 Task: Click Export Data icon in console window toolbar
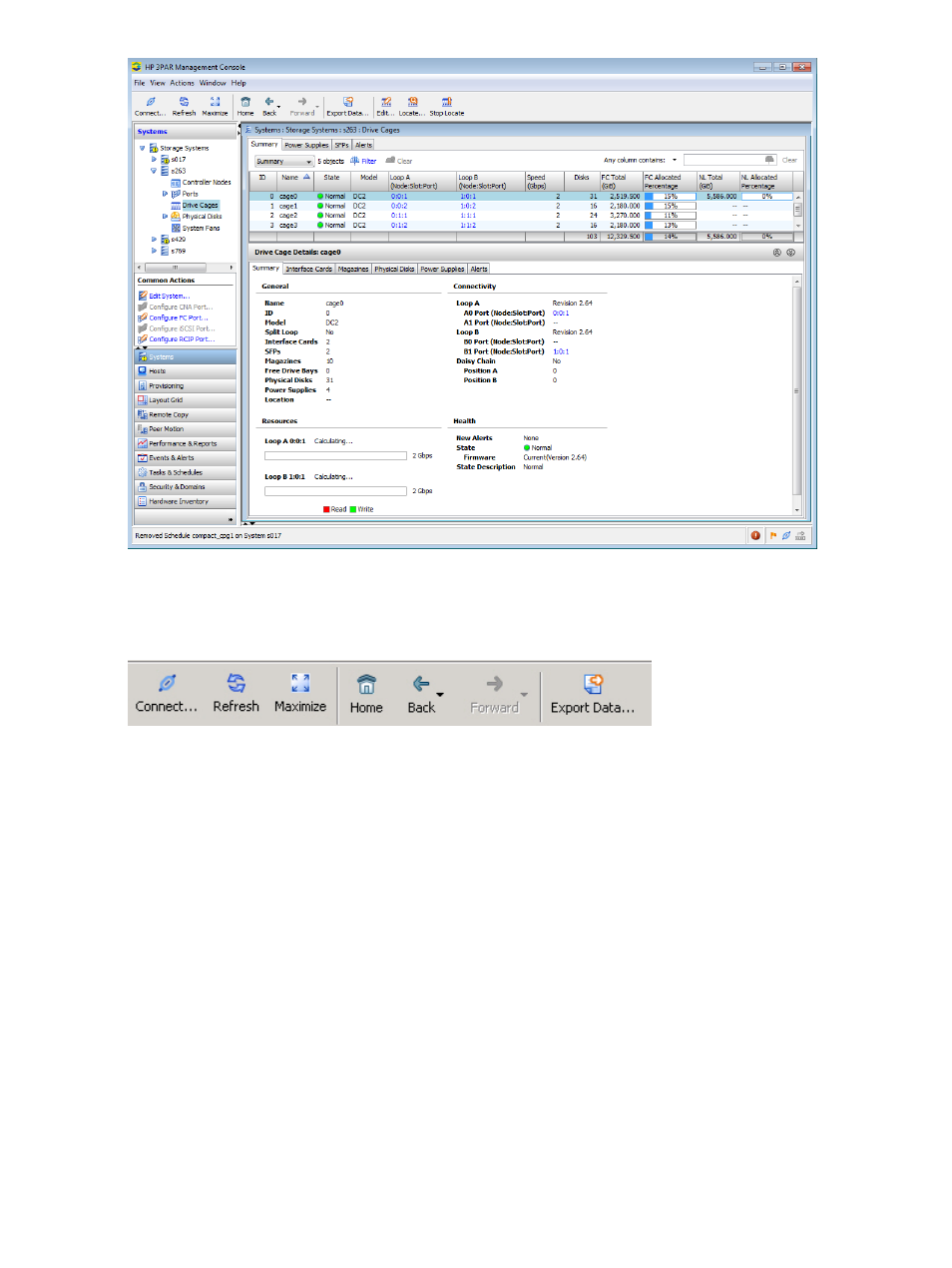(347, 102)
